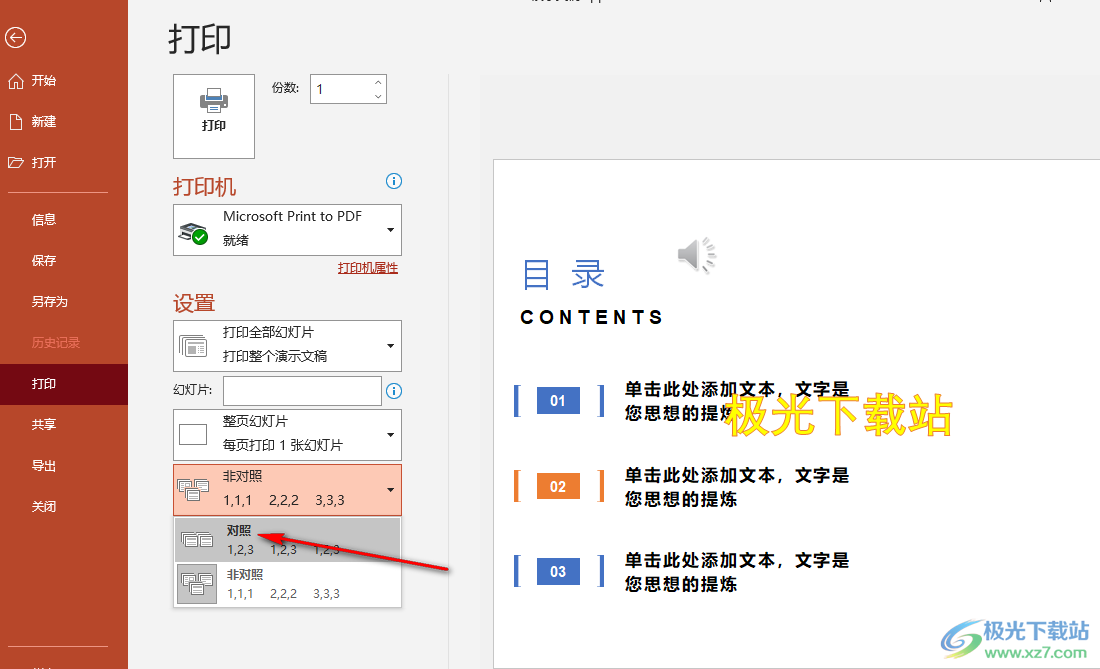Click the back arrow icon in sidebar
Image resolution: width=1100 pixels, height=669 pixels.
pyautogui.click(x=15, y=38)
